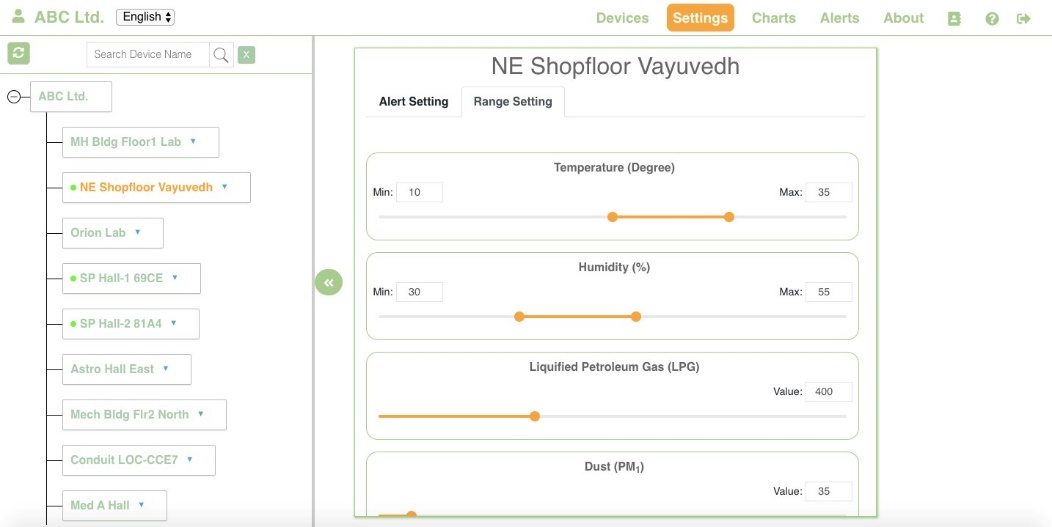The image size is (1052, 527).
Task: Expand the Astro Hall East dropdown arrow
Action: click(165, 369)
